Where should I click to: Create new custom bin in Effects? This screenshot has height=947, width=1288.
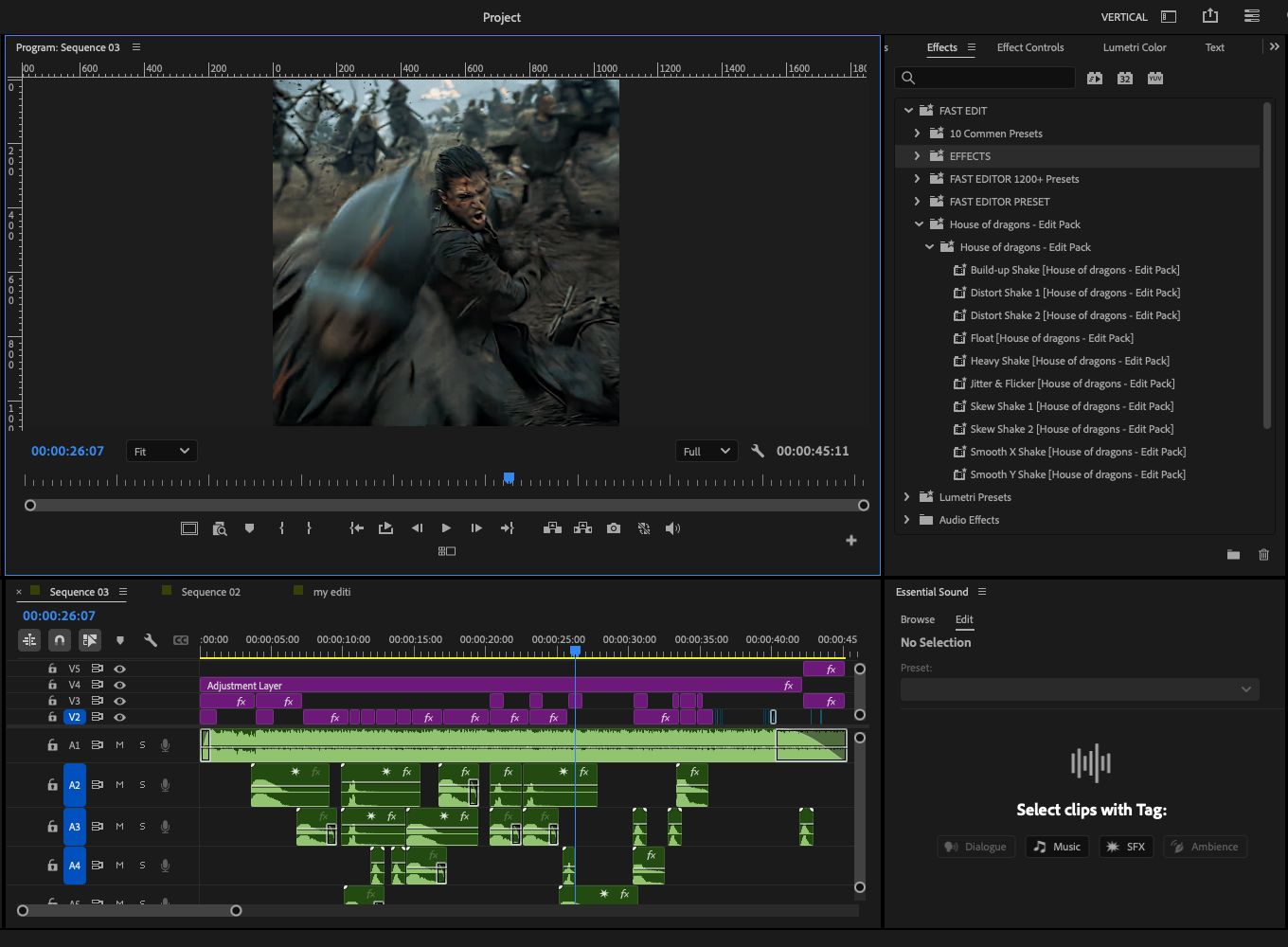click(1233, 555)
